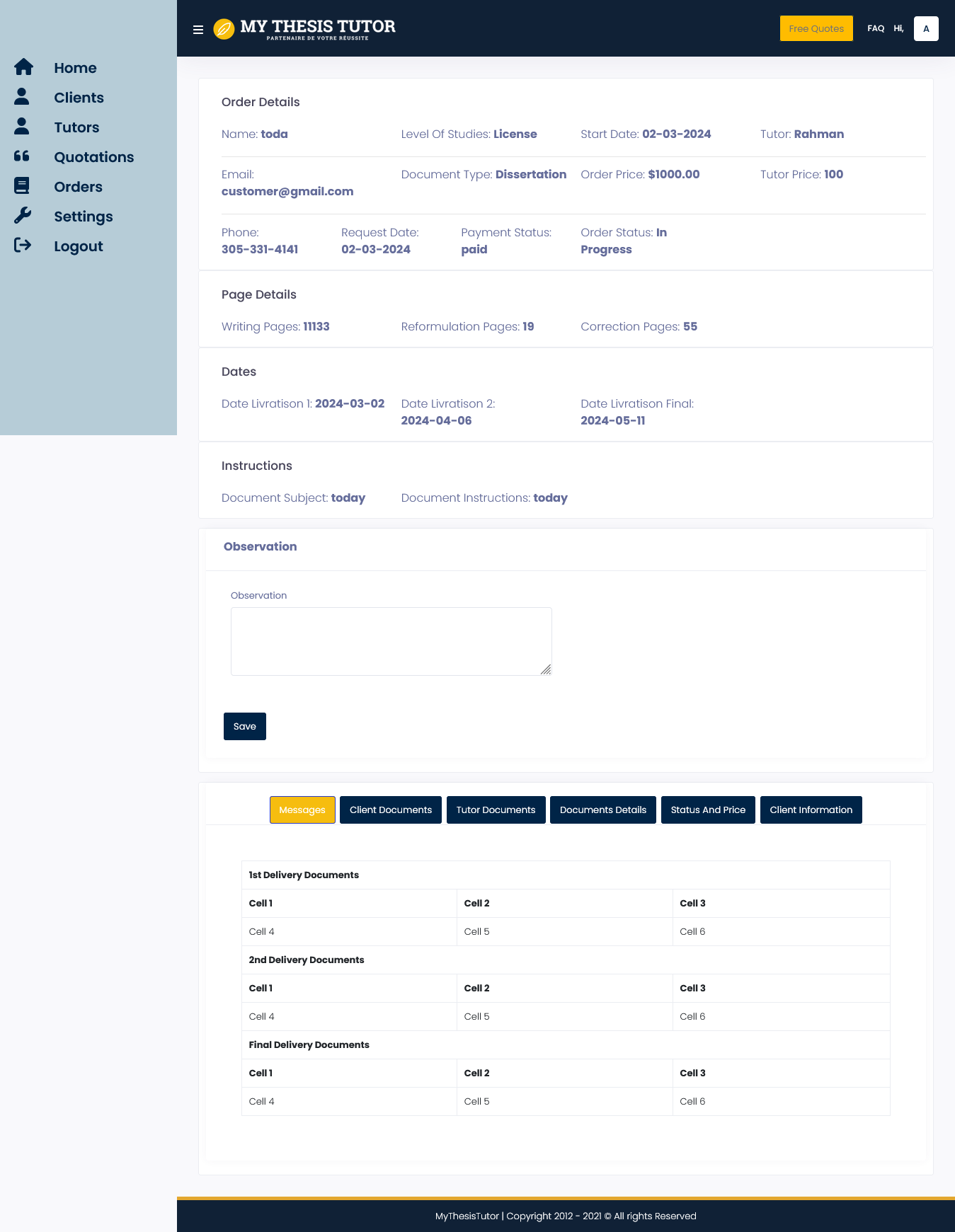Switch to the Messages tab
955x1232 pixels.
pos(302,810)
